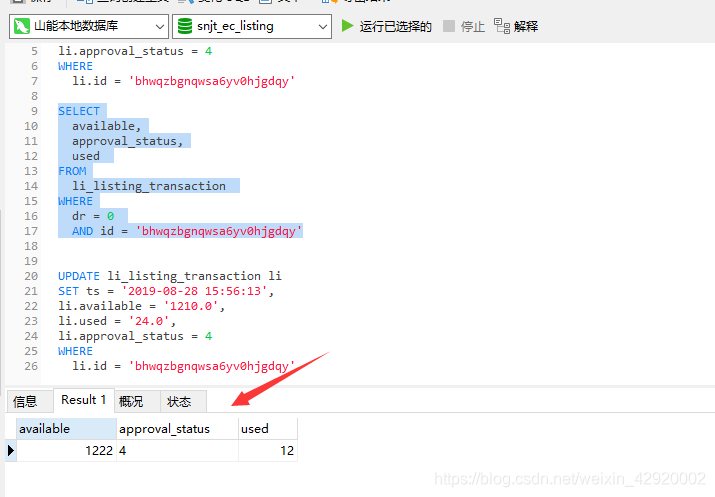Open the snjt_ec_listing database dropdown
This screenshot has width=715, height=497.
point(252,26)
